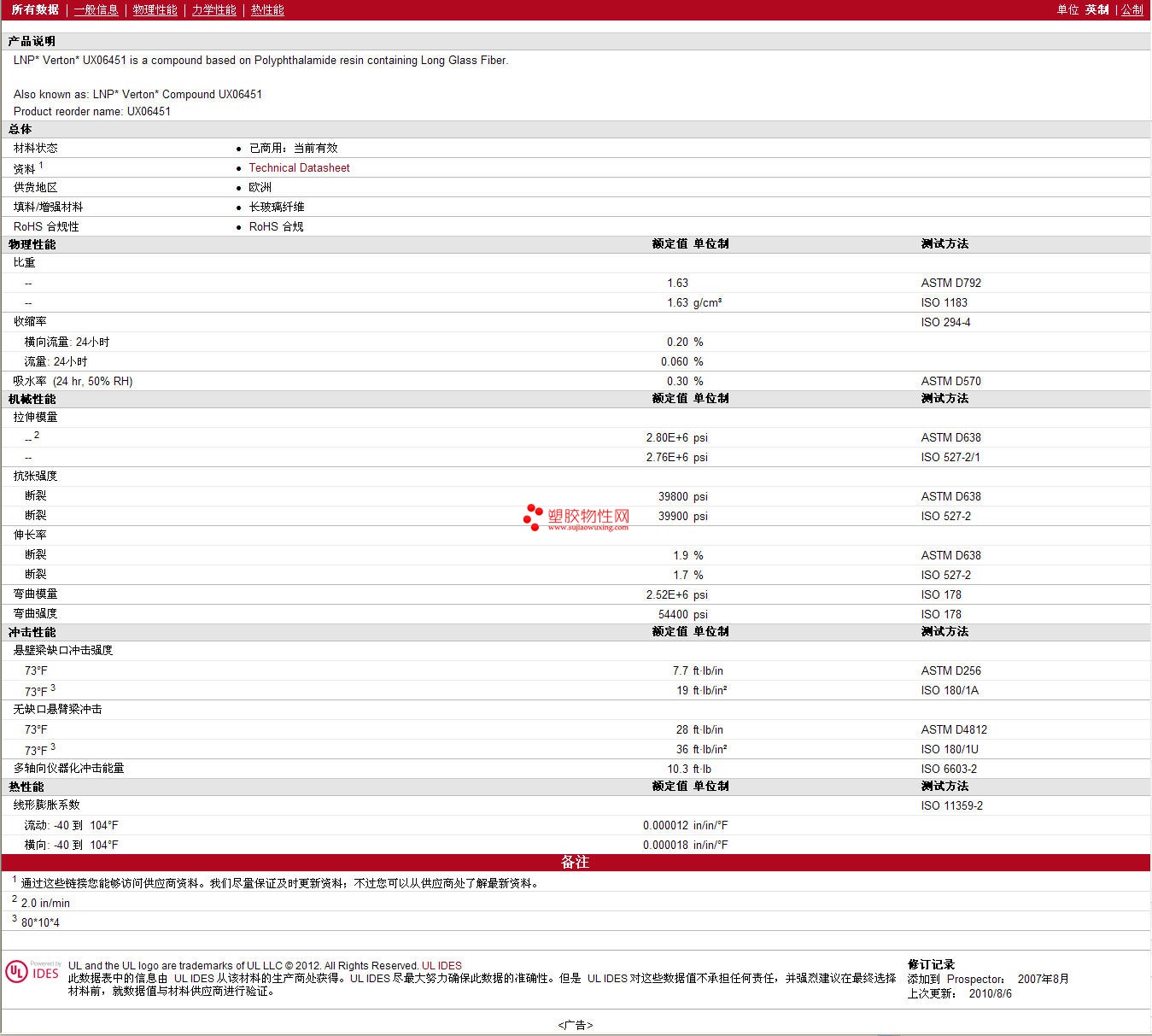This screenshot has height=1036, width=1152.
Task: Click the ISO 527-2/1 test method cell
Action: [x=951, y=457]
